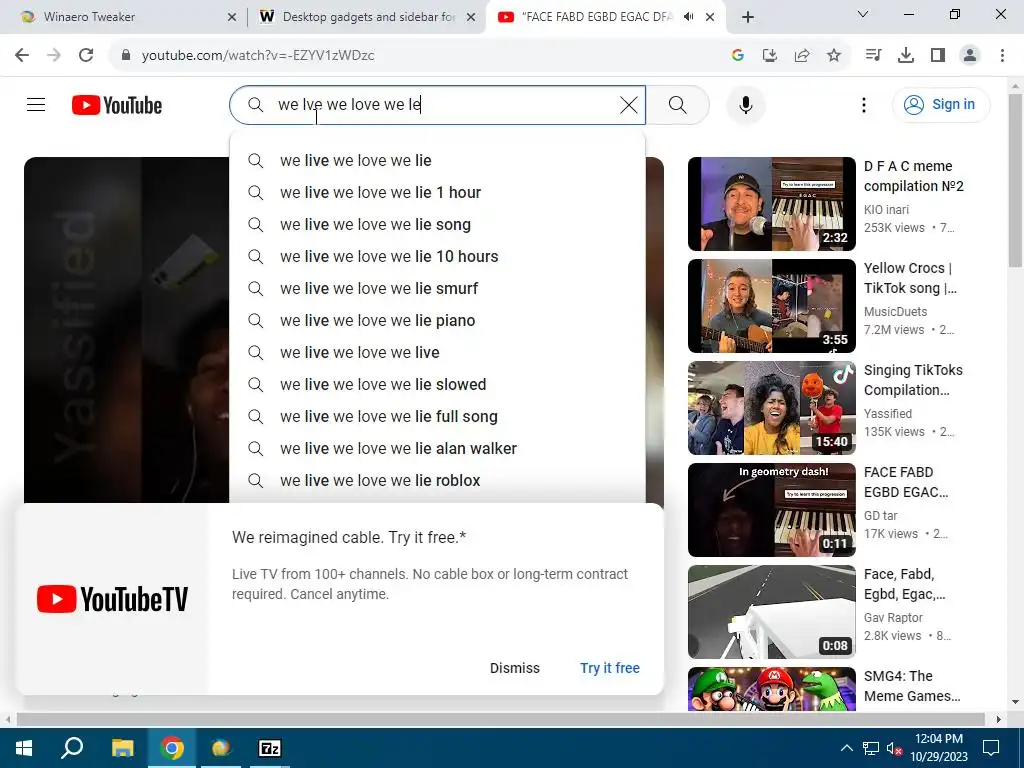1024x768 pixels.
Task: Click the horizontal page scrollbar
Action: (500, 719)
